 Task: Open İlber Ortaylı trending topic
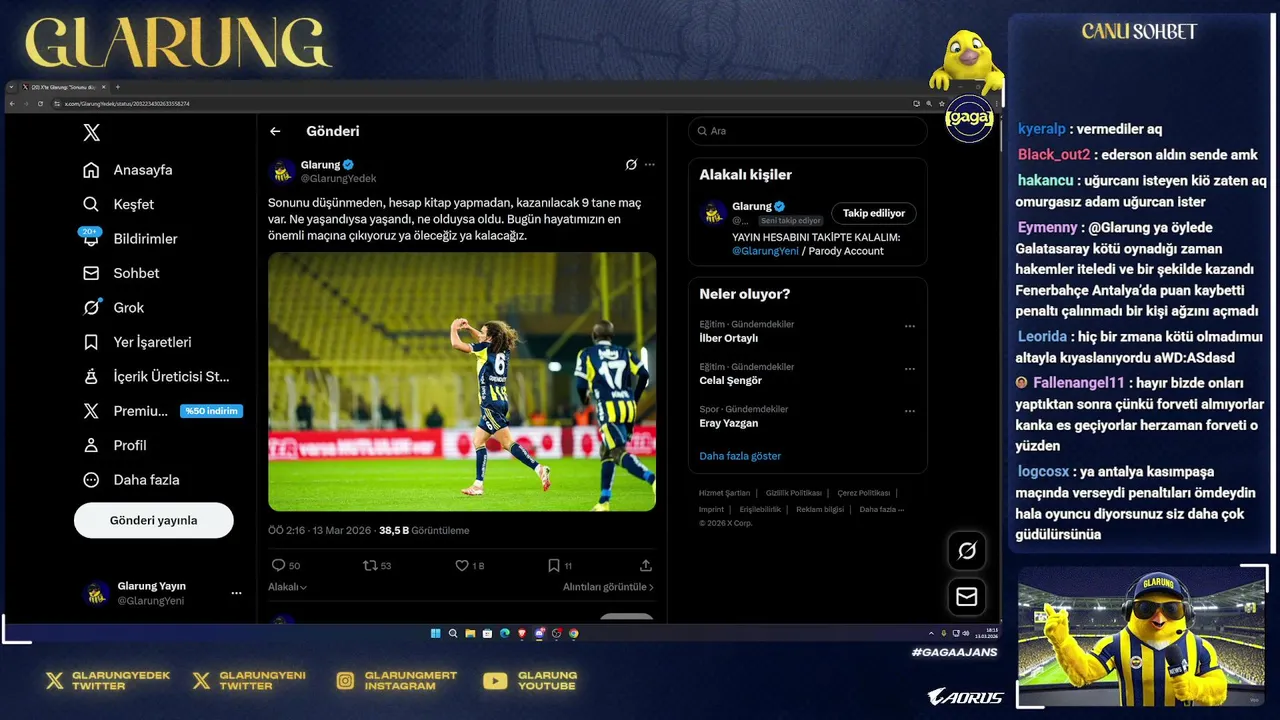click(x=729, y=338)
